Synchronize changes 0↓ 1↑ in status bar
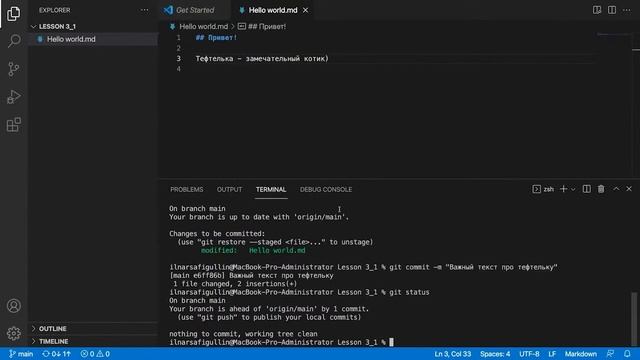The image size is (640, 360). pos(57,354)
